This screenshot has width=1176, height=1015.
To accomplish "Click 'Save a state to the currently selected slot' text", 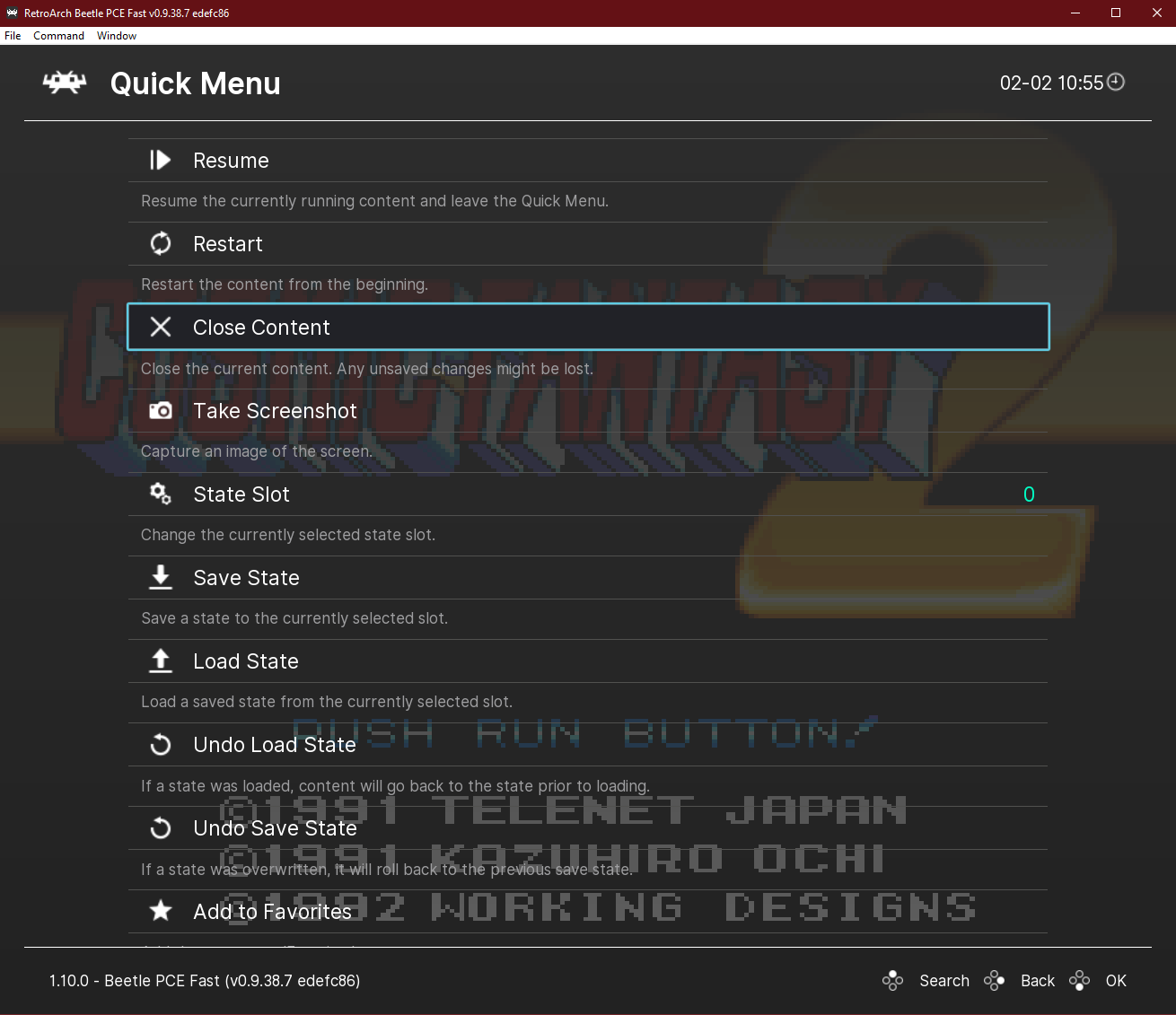I will pyautogui.click(x=294, y=618).
